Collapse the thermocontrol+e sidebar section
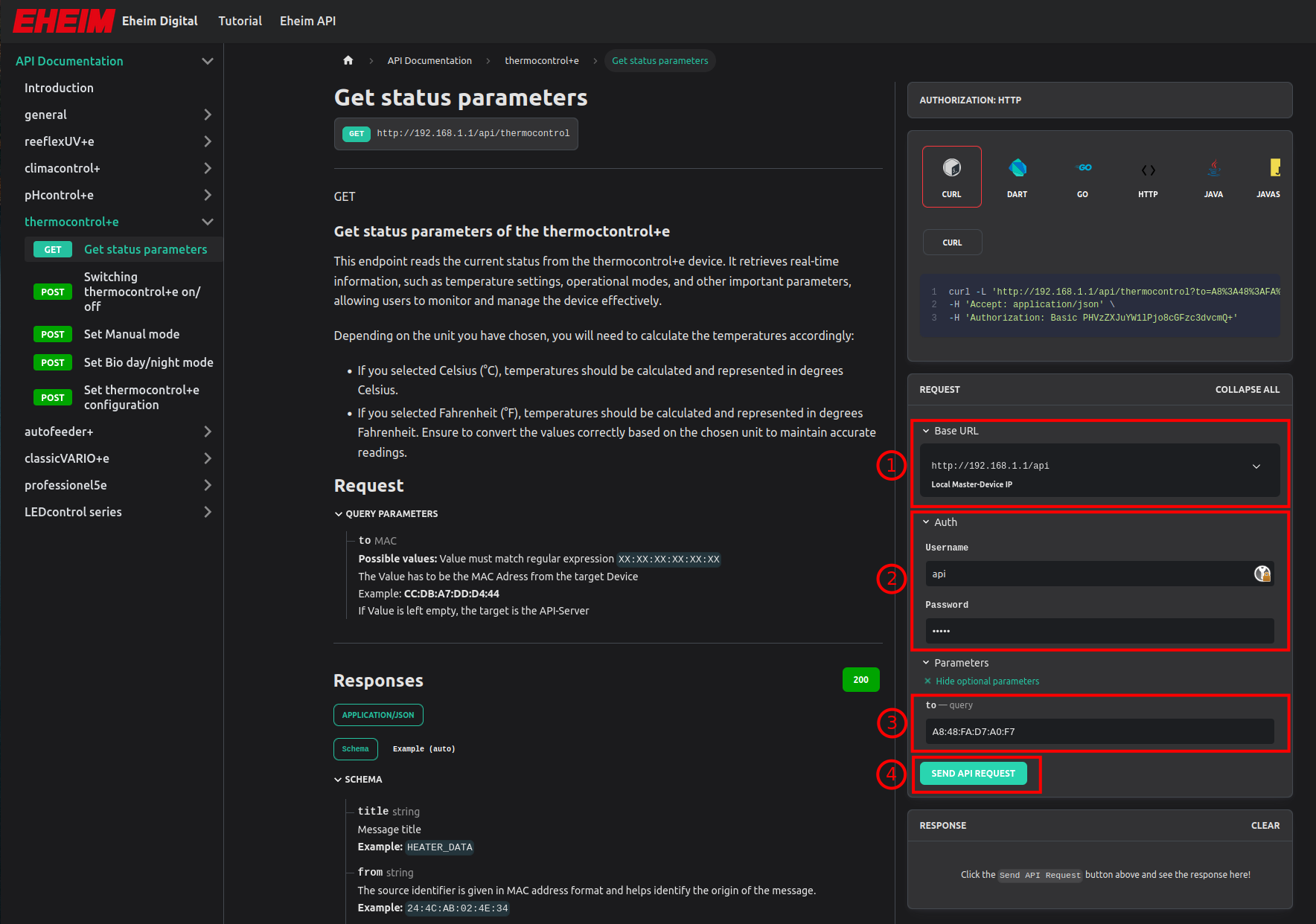The height and width of the screenshot is (924, 1316). pos(208,222)
